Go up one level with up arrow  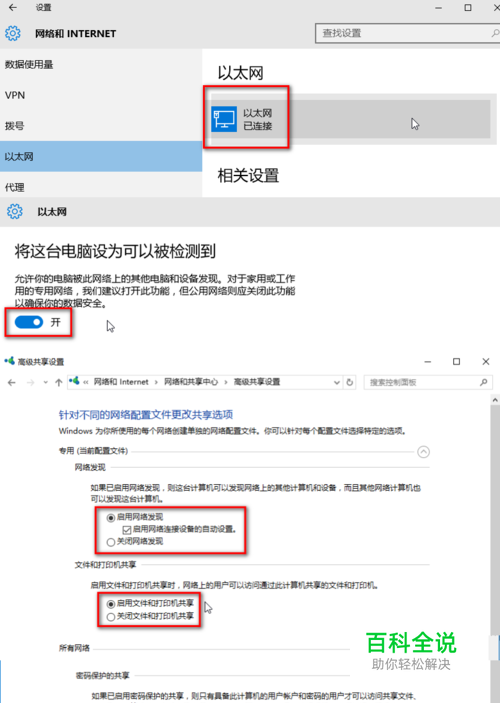point(58,382)
